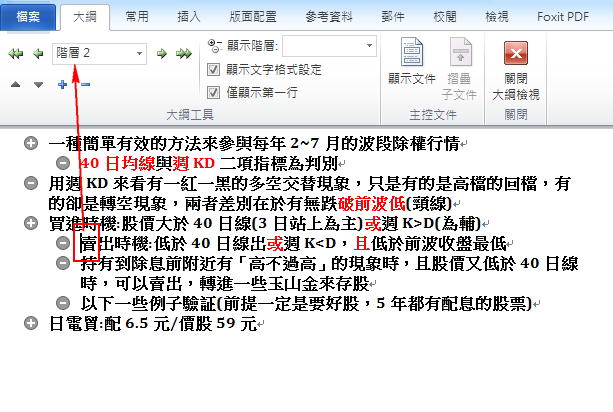Minus symbol beside 賣出時機 line
The height and width of the screenshot is (412, 613).
pos(63,243)
